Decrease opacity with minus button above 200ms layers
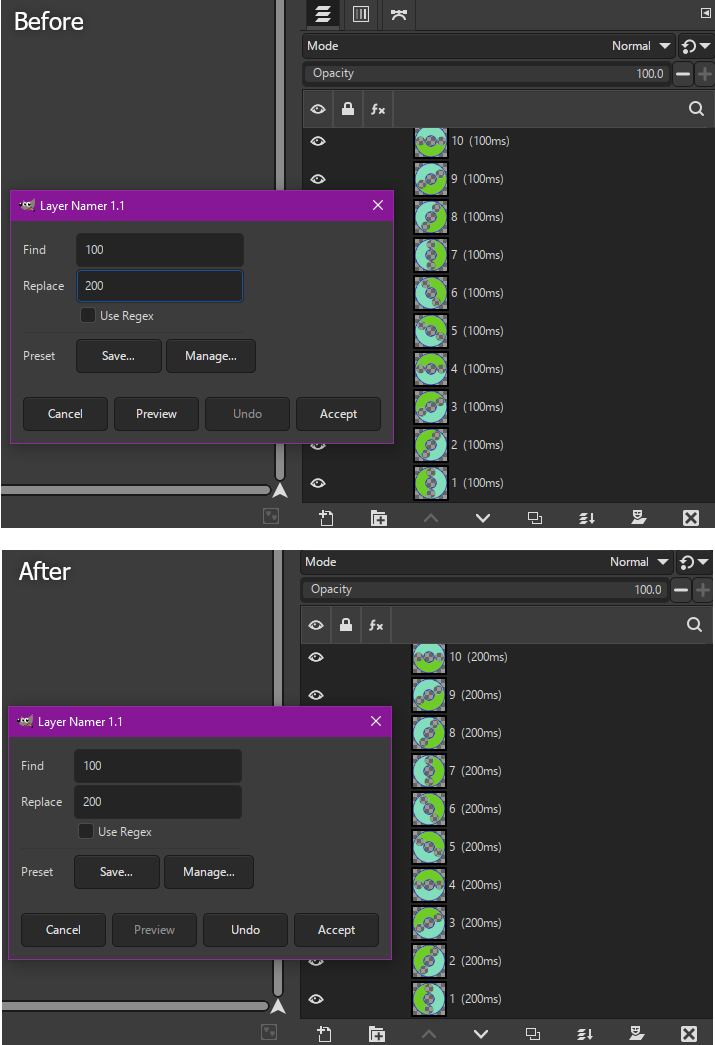 point(680,589)
